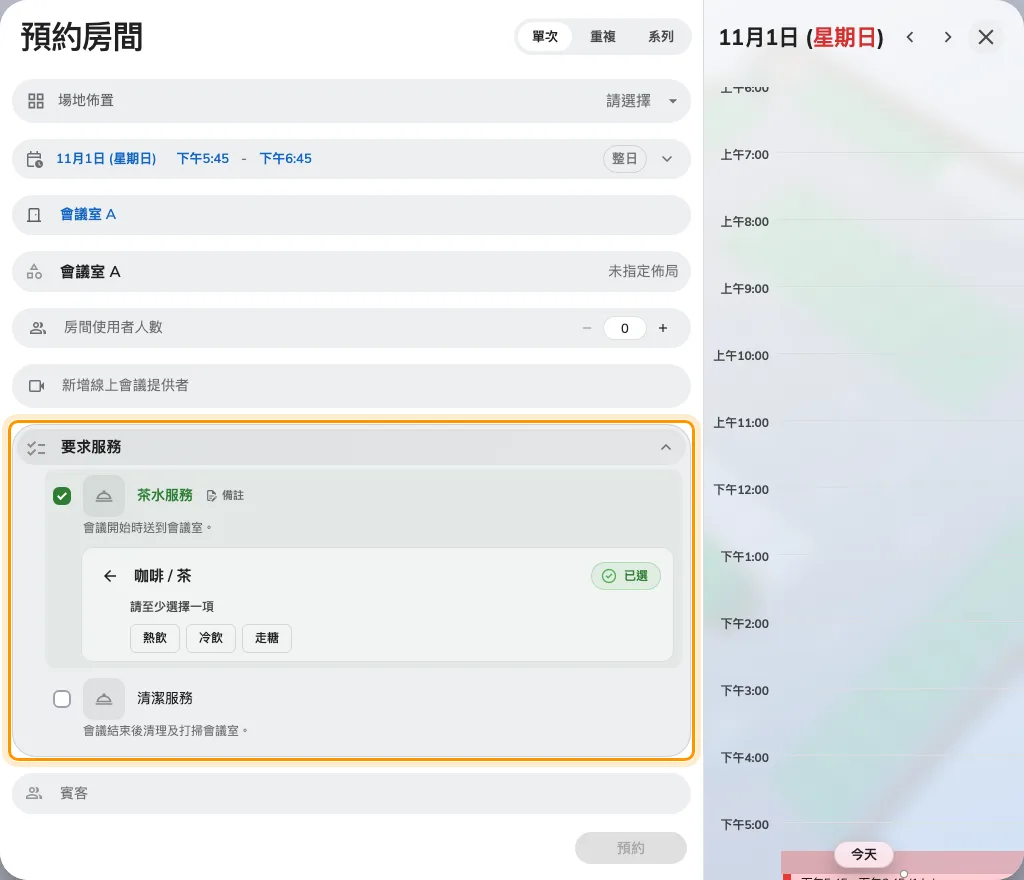Click the 賓客 guests field
The image size is (1024, 880).
point(351,793)
